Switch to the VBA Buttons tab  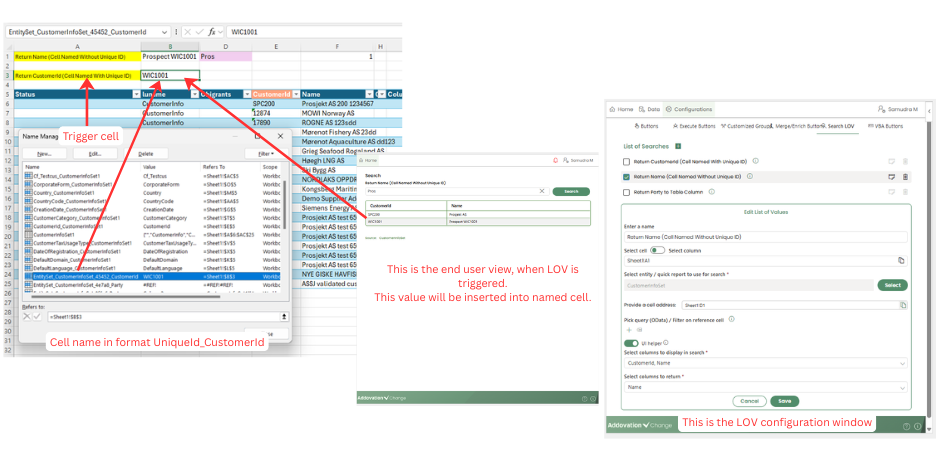pyautogui.click(x=884, y=126)
